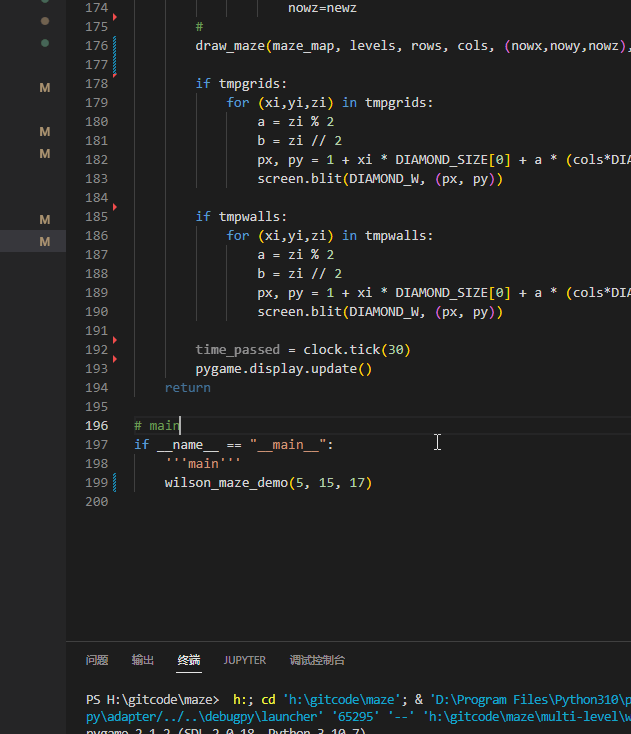Screen dimensions: 631x734
Task: Place cursor on time_passed variable
Action: 238,350
